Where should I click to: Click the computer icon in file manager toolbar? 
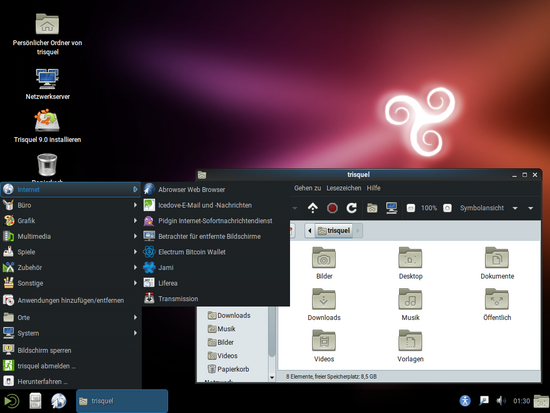click(391, 208)
